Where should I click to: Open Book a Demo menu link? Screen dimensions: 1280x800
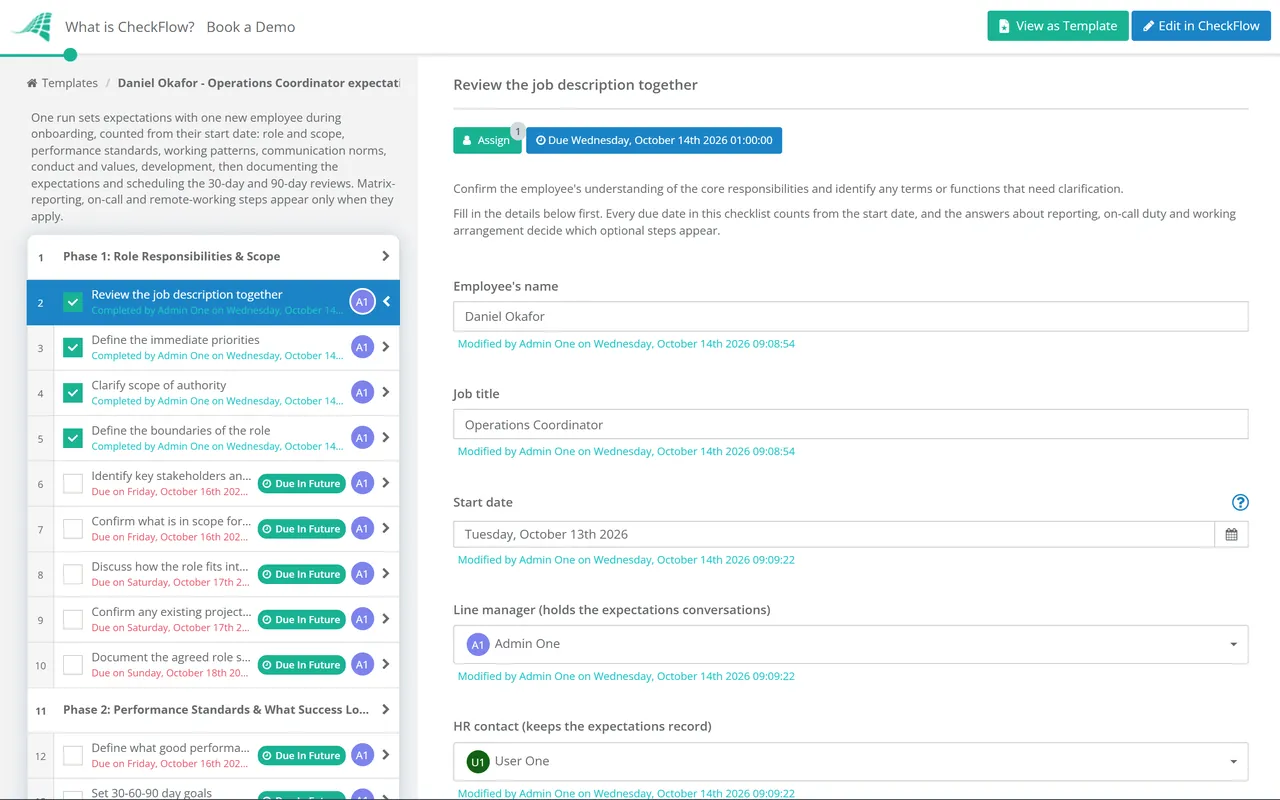coord(251,27)
